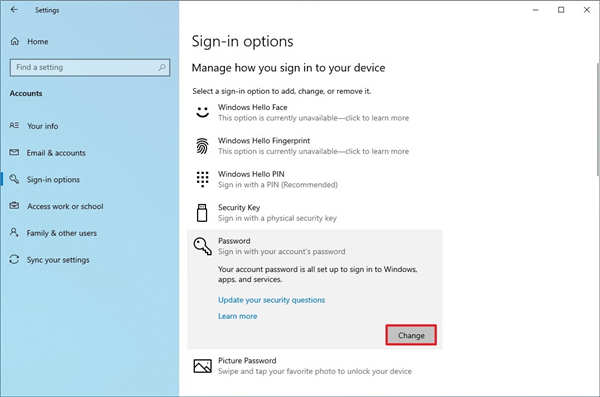The width and height of the screenshot is (600, 397).
Task: Click the Password key icon
Action: pyautogui.click(x=202, y=246)
